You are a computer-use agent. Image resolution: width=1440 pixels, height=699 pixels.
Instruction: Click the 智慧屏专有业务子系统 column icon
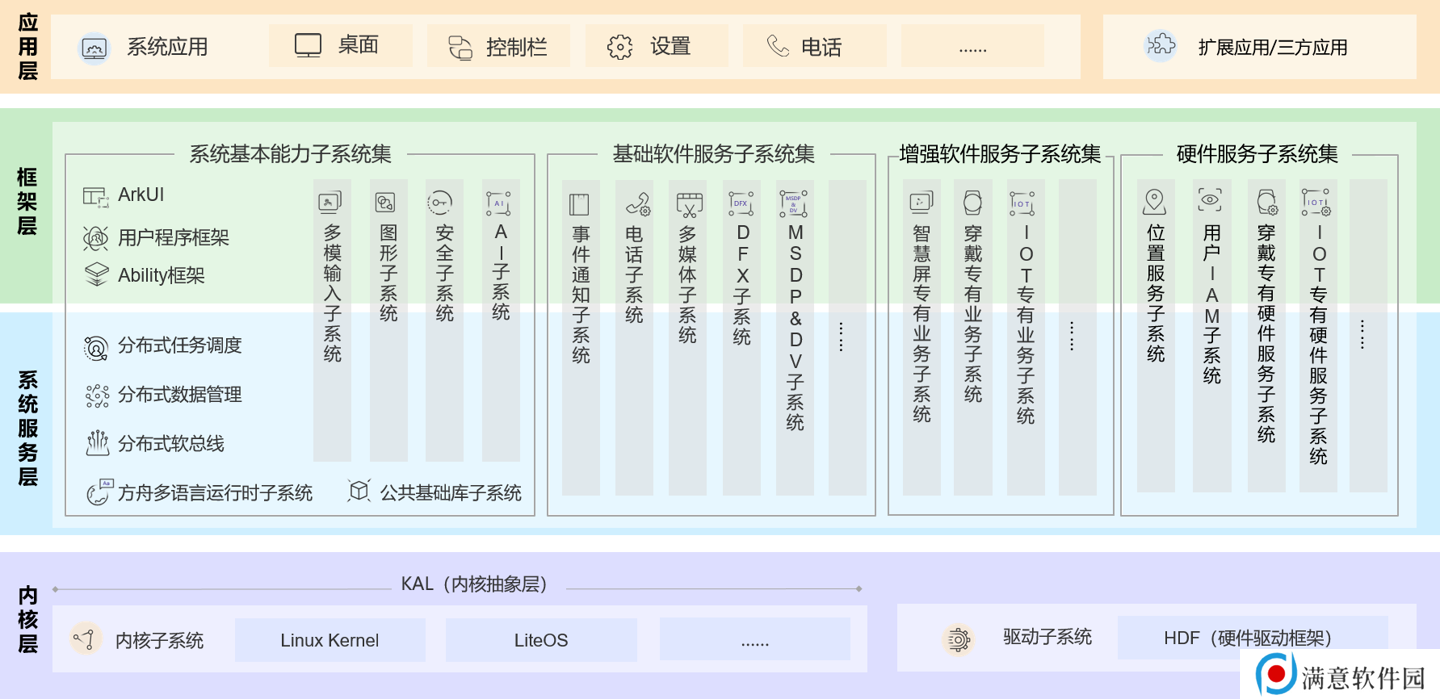[x=921, y=202]
